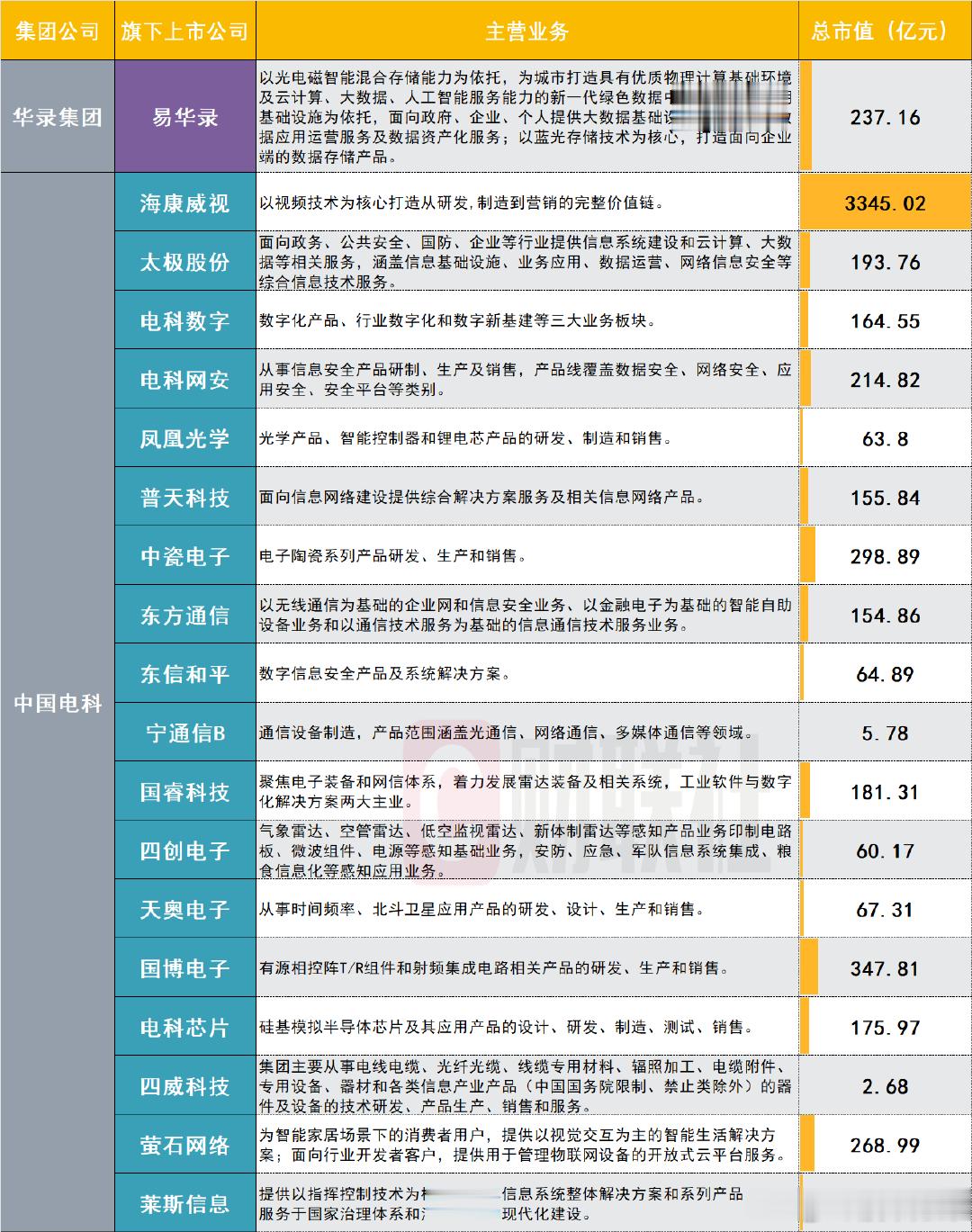
Task: Click the 莱斯信息 company cell
Action: click(x=185, y=1204)
